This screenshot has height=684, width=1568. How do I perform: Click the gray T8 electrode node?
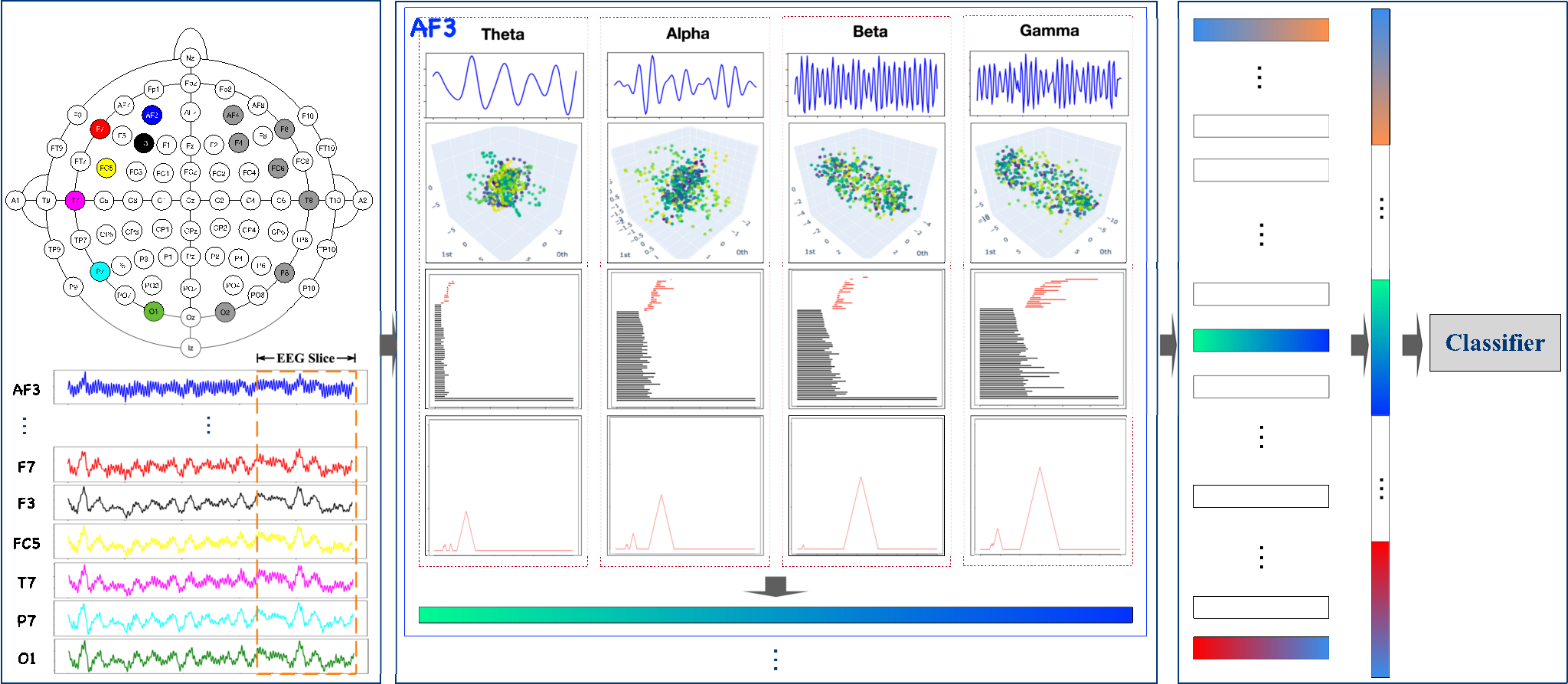[x=309, y=200]
